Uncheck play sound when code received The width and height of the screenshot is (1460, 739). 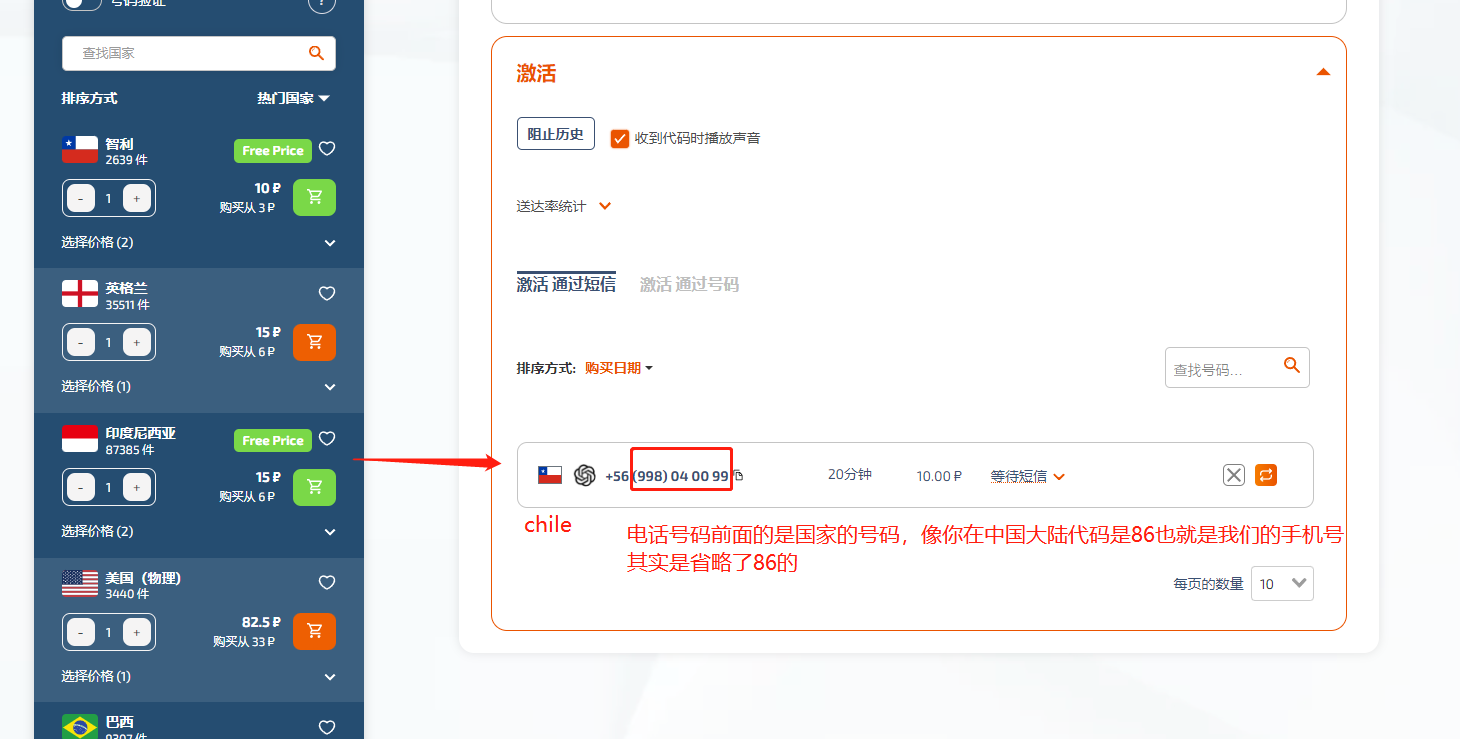[620, 138]
